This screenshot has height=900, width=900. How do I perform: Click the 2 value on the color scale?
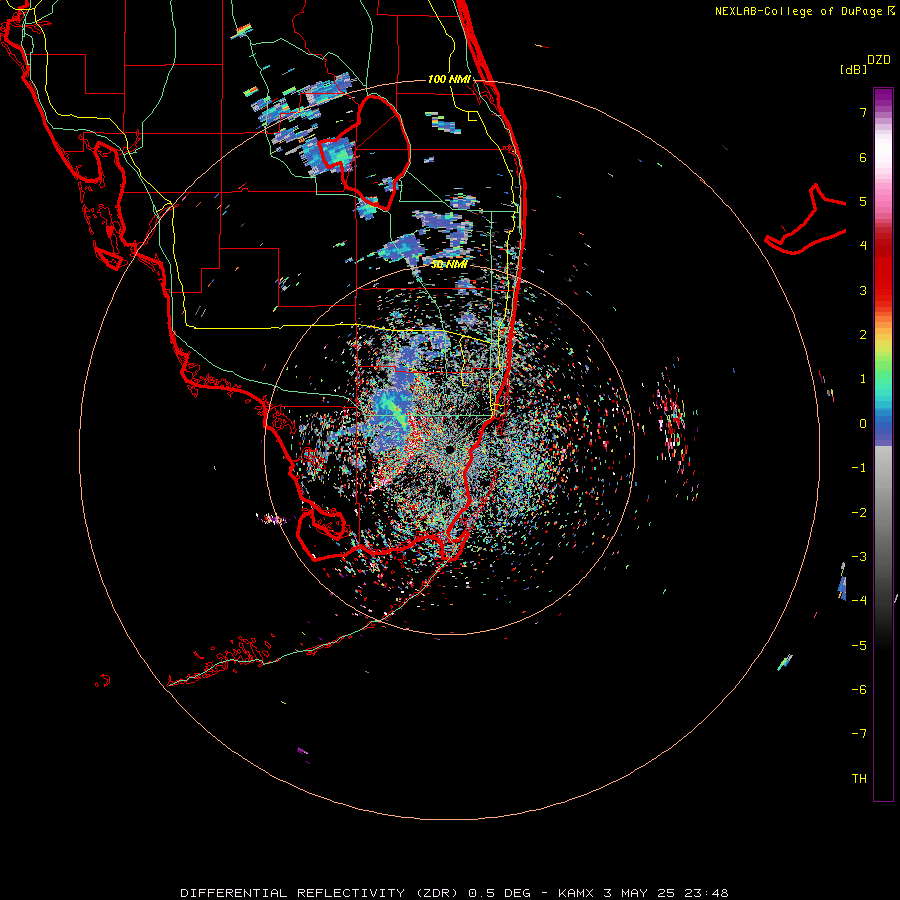coord(863,335)
